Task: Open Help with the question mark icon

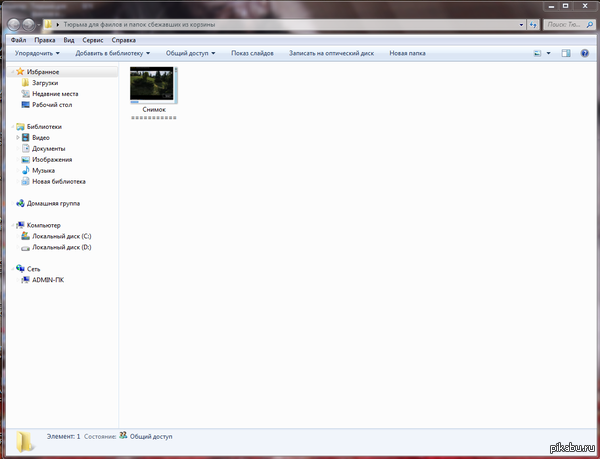Action: 585,53
